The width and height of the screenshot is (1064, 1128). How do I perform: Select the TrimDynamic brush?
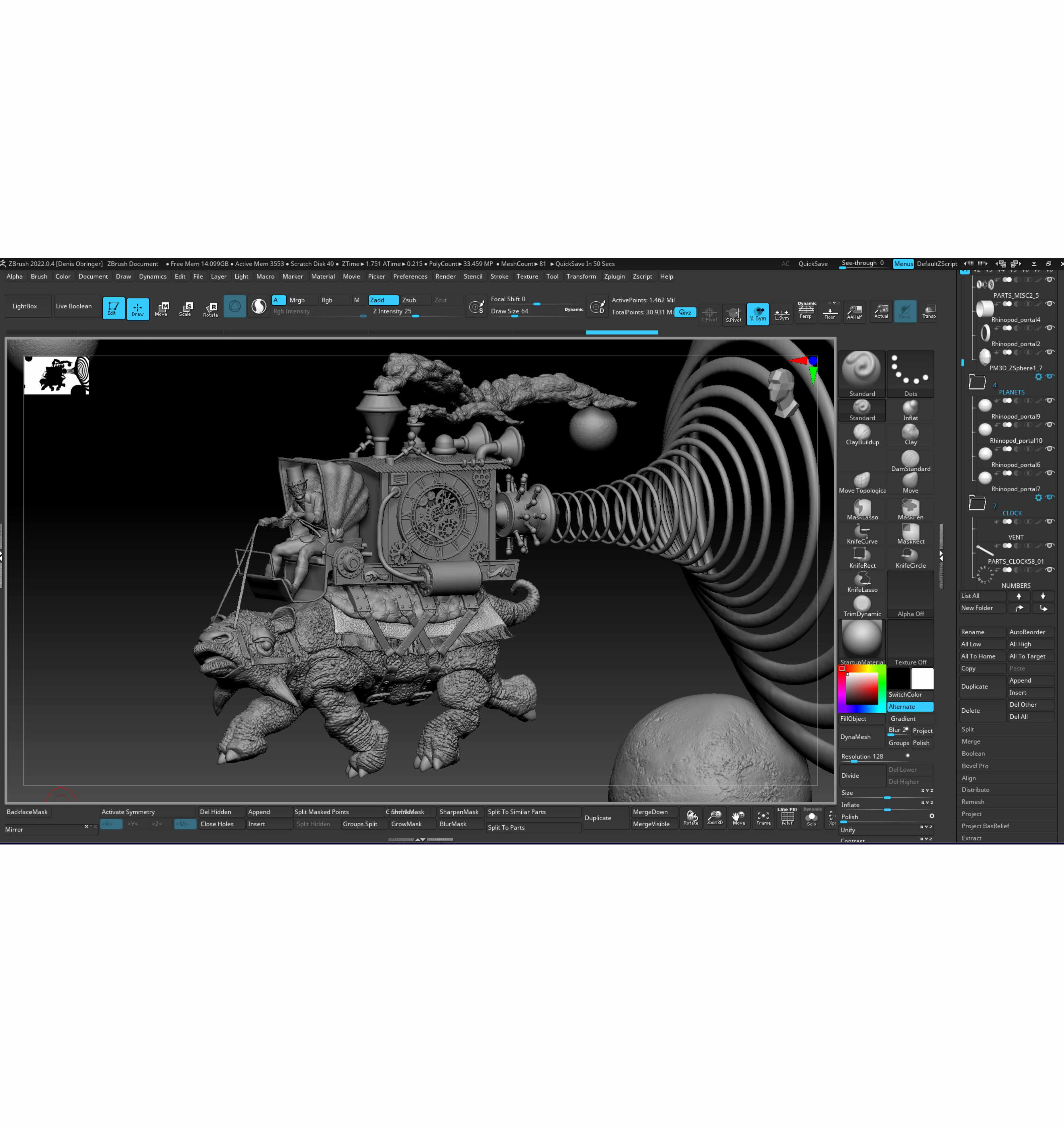click(862, 606)
